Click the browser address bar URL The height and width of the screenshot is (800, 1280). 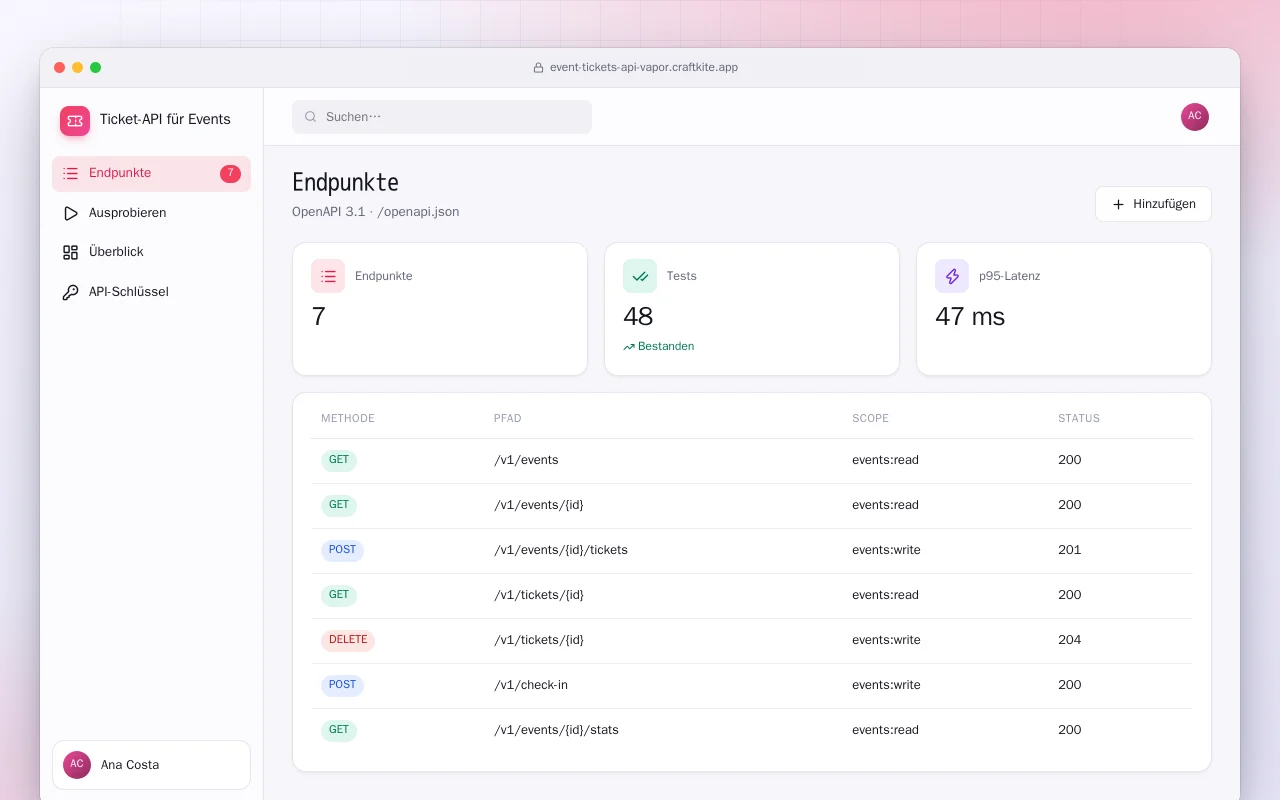click(x=644, y=68)
